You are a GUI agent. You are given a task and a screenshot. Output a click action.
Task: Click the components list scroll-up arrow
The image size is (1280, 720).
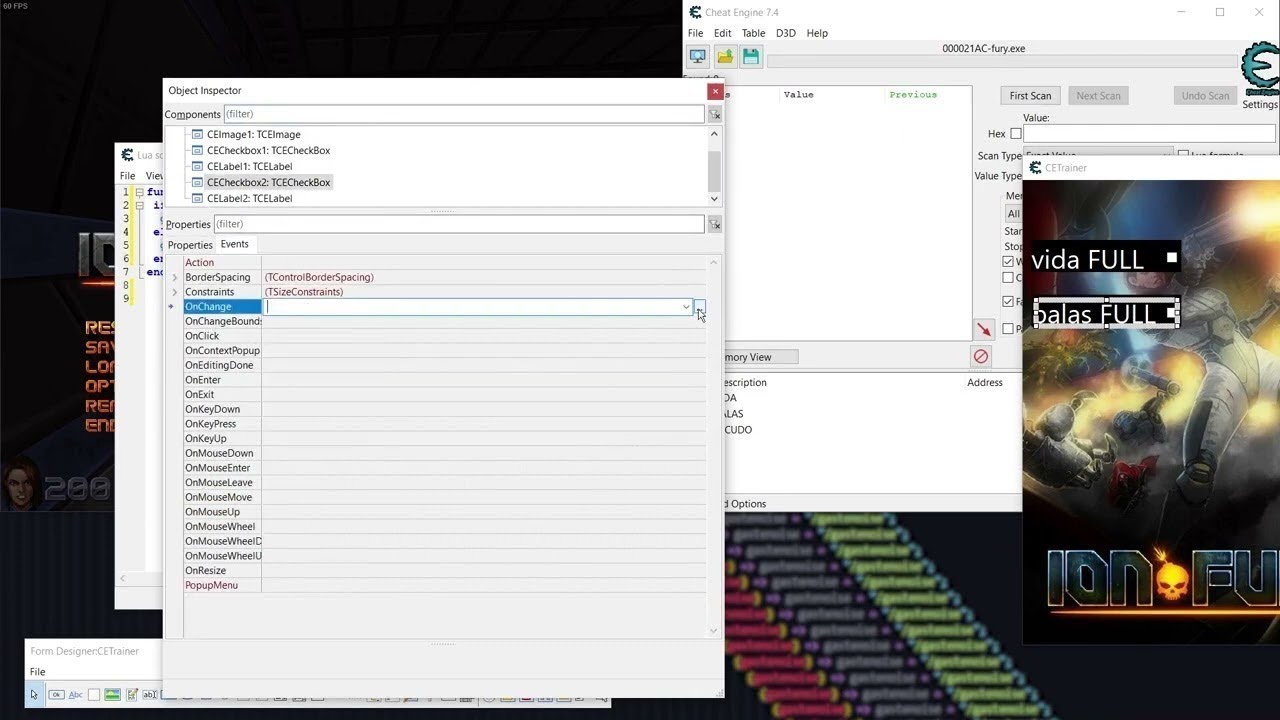(x=714, y=132)
